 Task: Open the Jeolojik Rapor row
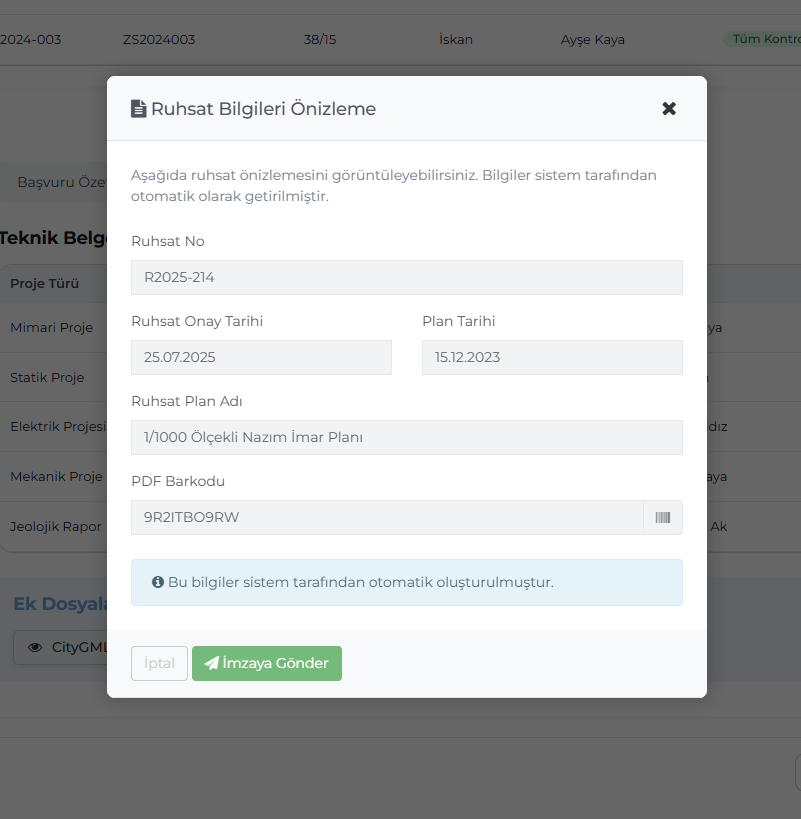coord(55,526)
